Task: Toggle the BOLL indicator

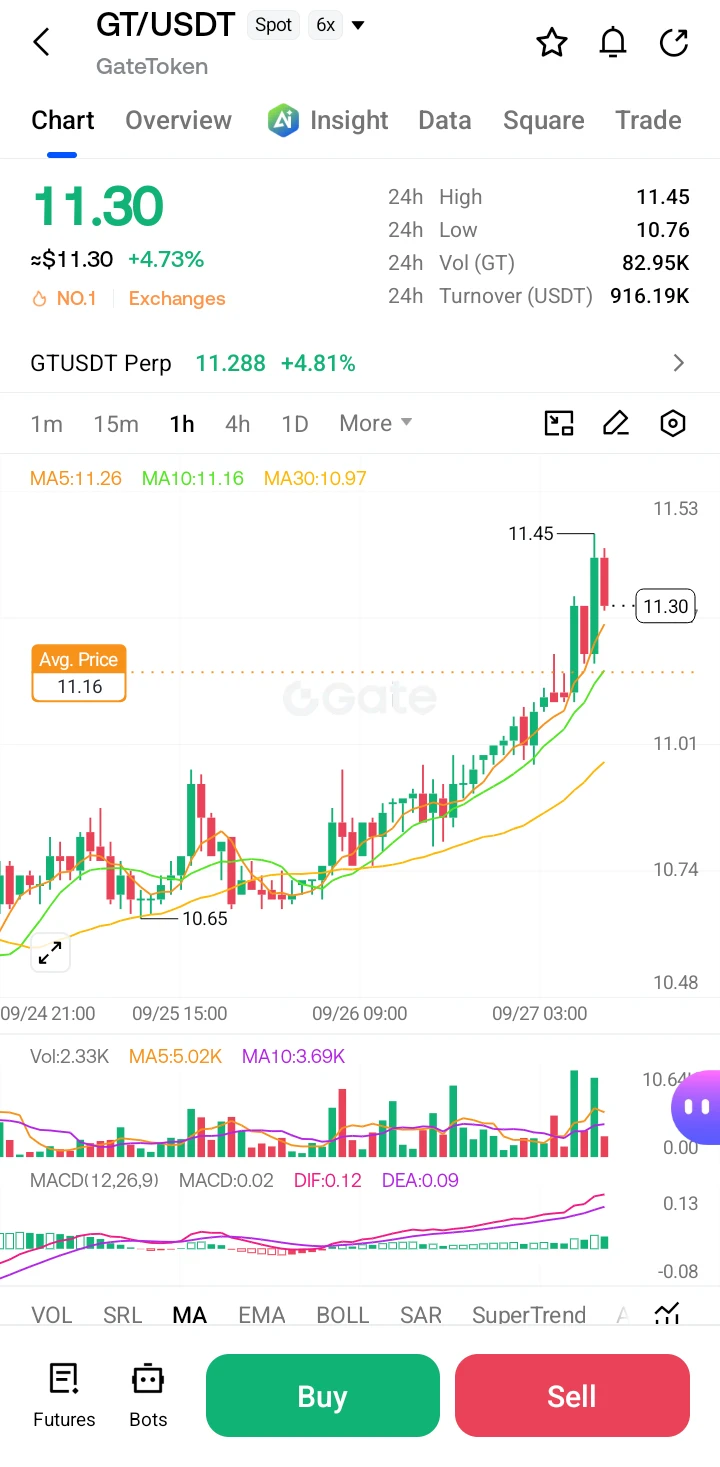Action: click(x=343, y=1315)
